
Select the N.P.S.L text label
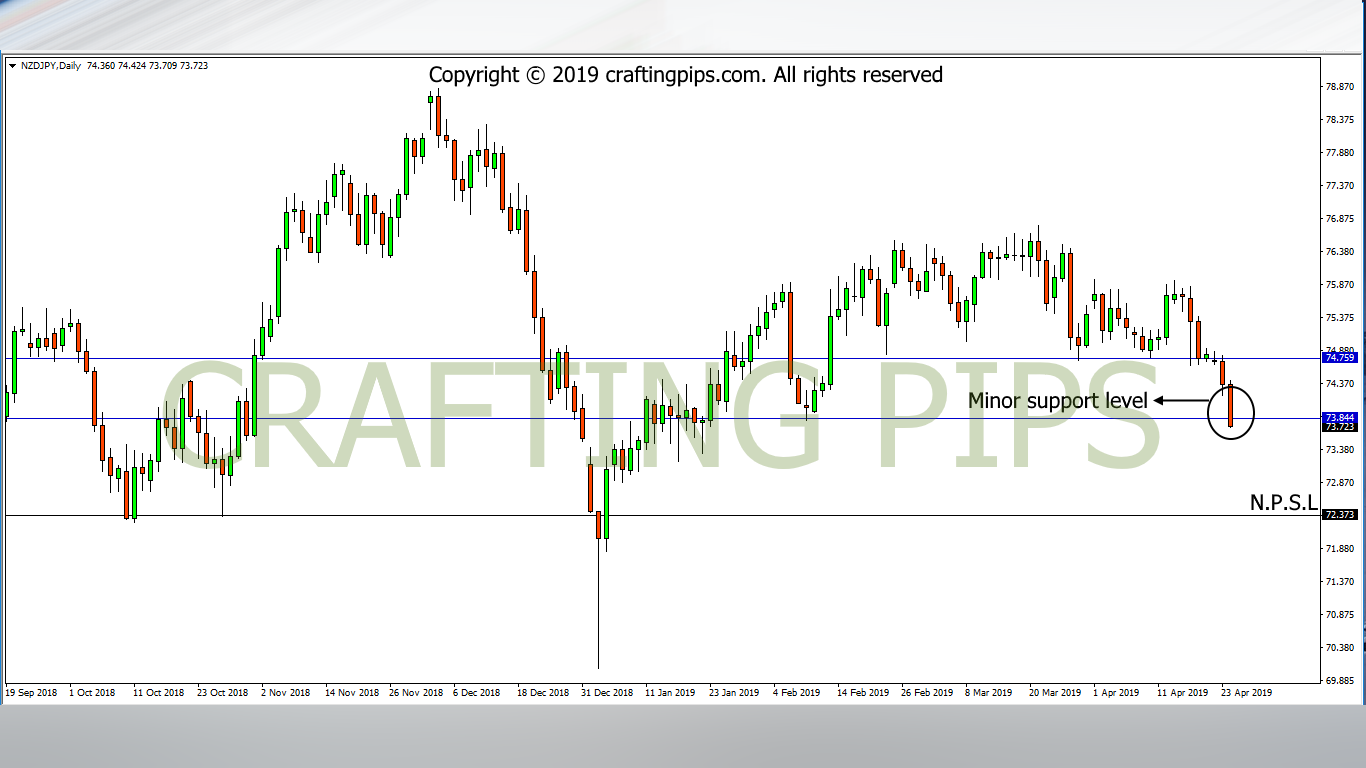[1284, 503]
